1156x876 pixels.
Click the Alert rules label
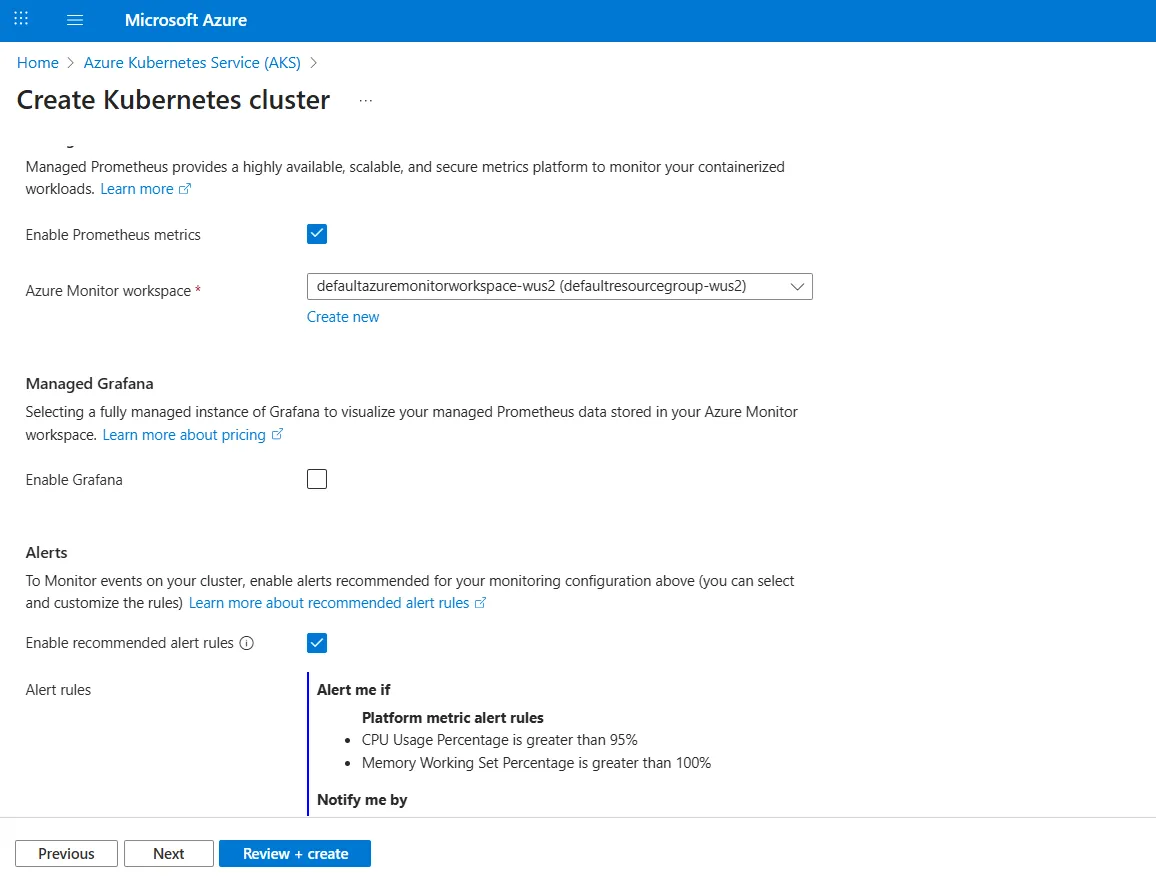[x=58, y=689]
